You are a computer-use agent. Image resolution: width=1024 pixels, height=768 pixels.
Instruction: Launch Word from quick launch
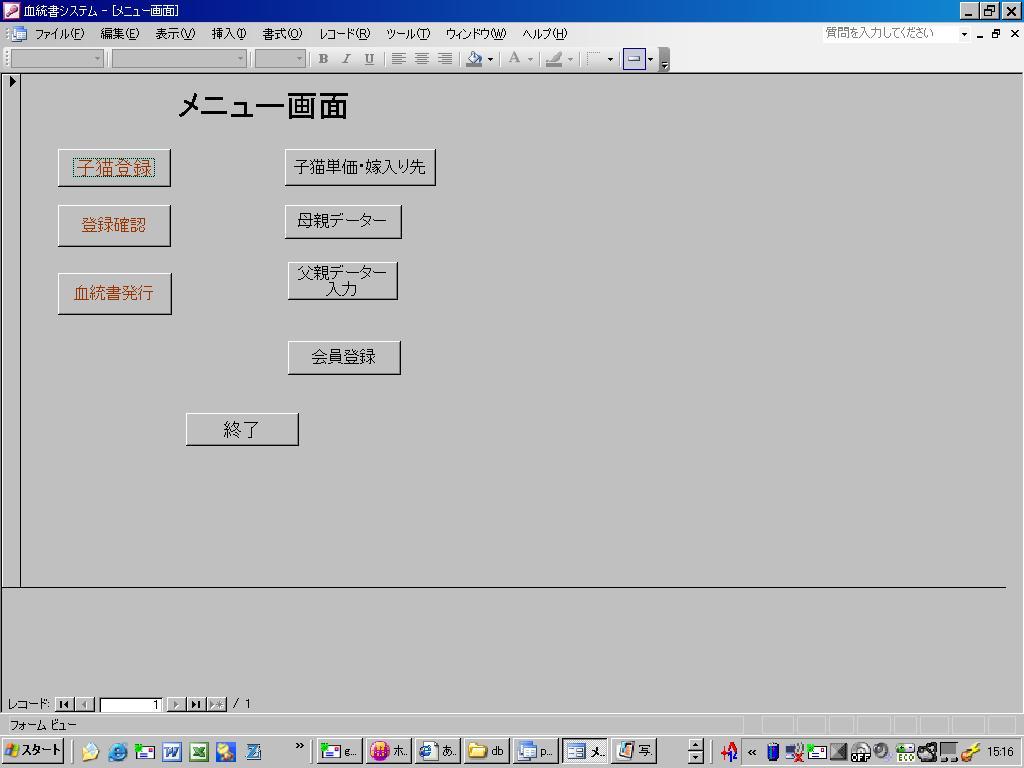pos(172,752)
